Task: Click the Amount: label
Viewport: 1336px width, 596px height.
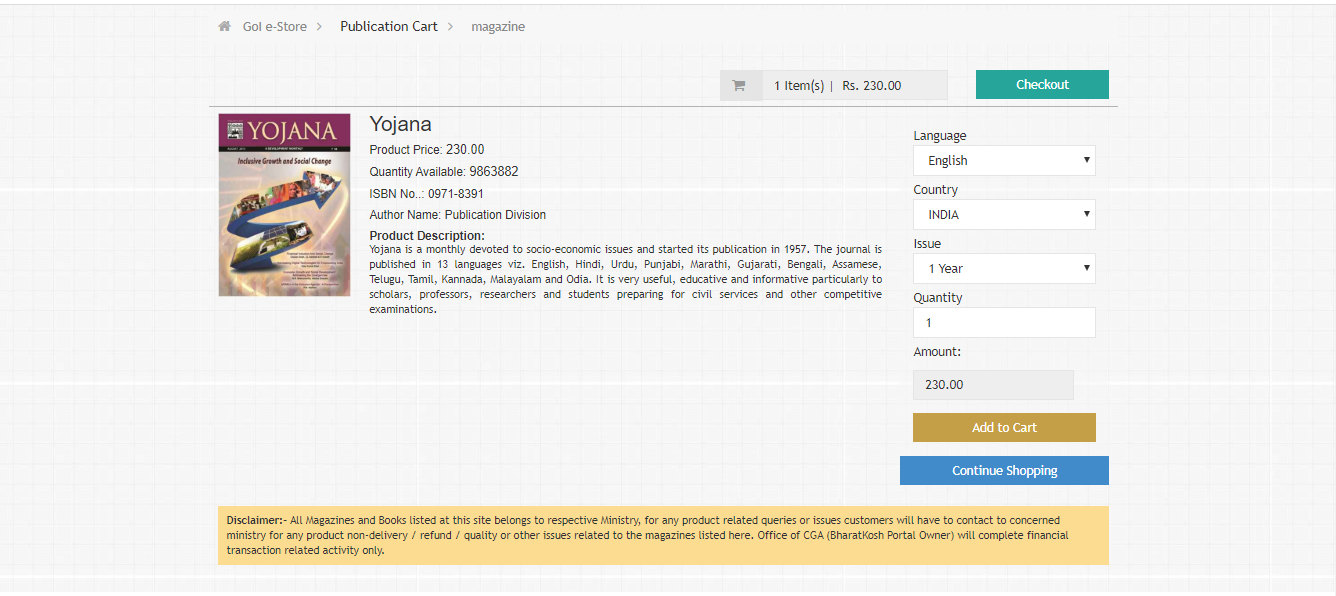Action: pyautogui.click(x=937, y=352)
